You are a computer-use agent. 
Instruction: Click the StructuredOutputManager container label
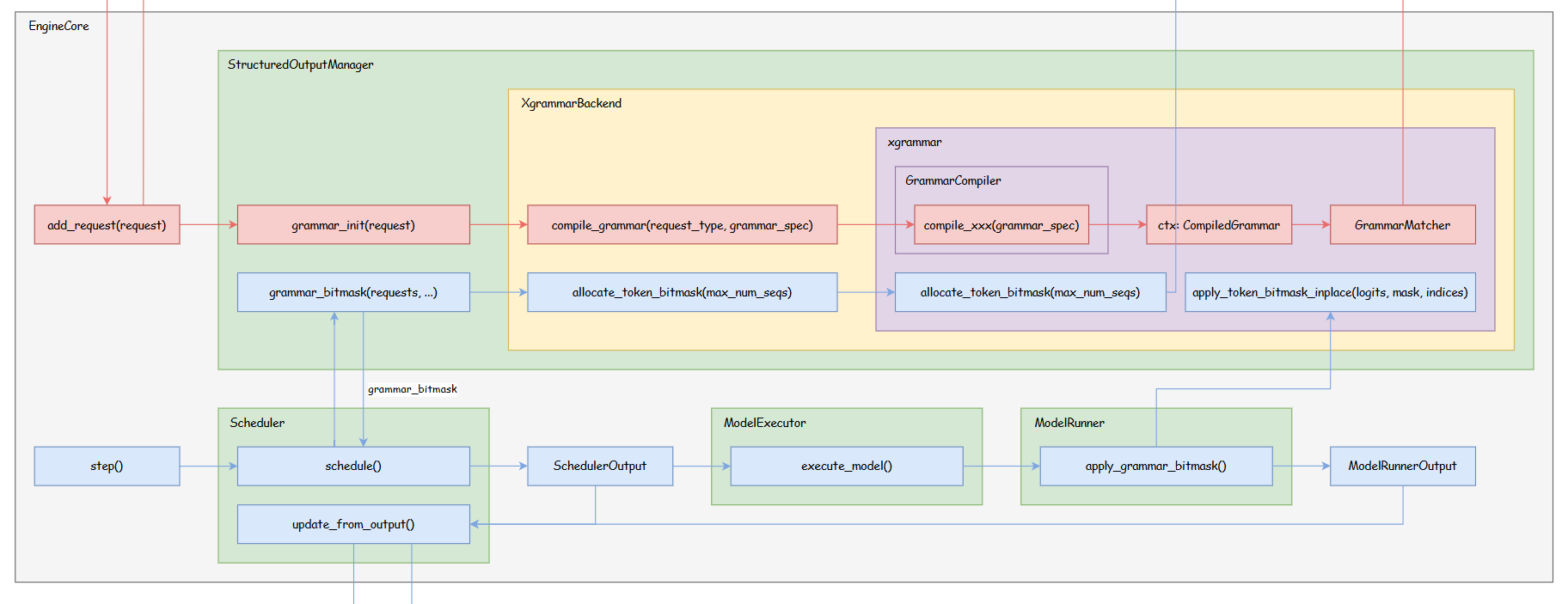click(300, 64)
